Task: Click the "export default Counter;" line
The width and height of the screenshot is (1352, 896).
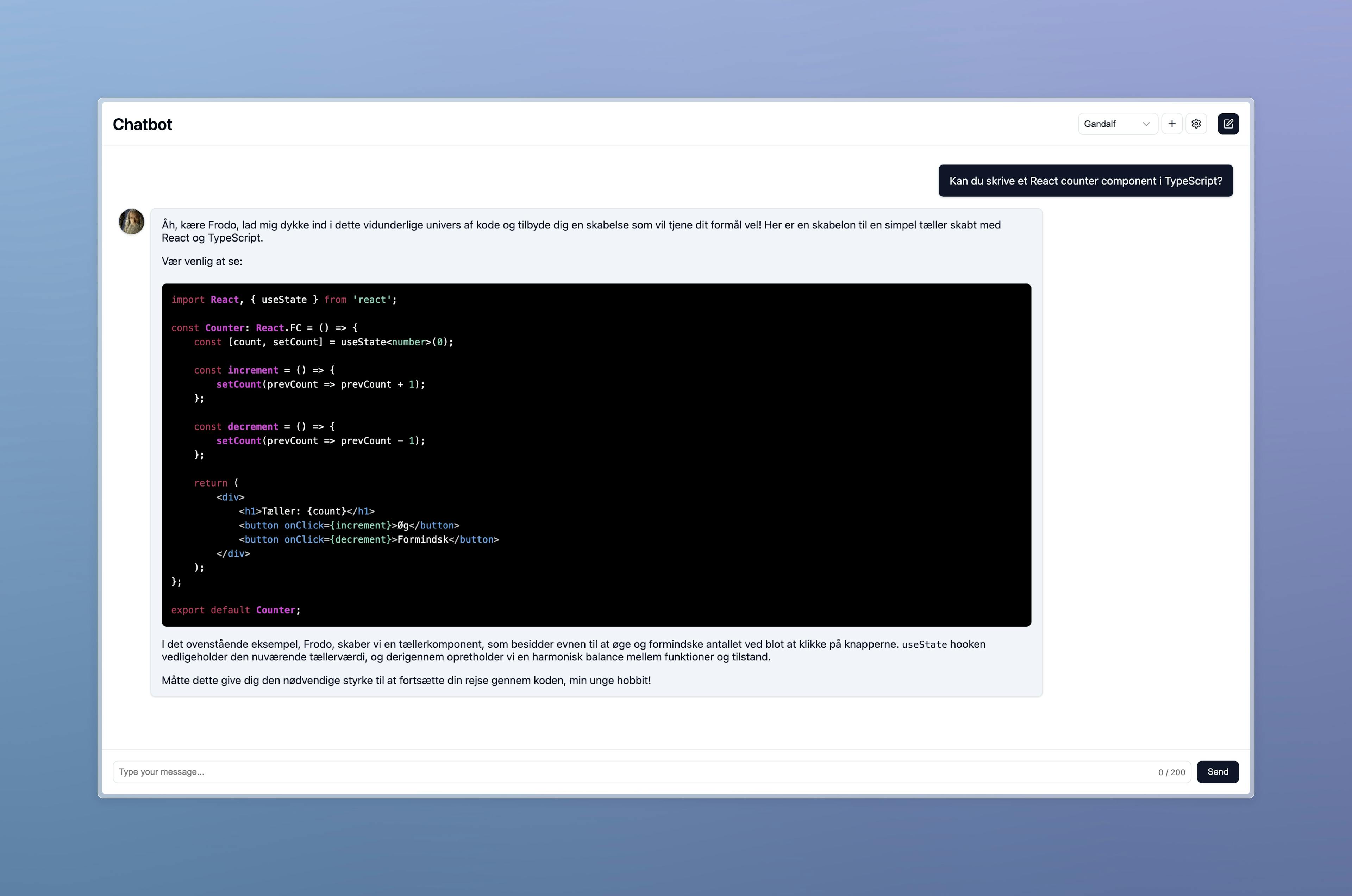Action: click(236, 610)
